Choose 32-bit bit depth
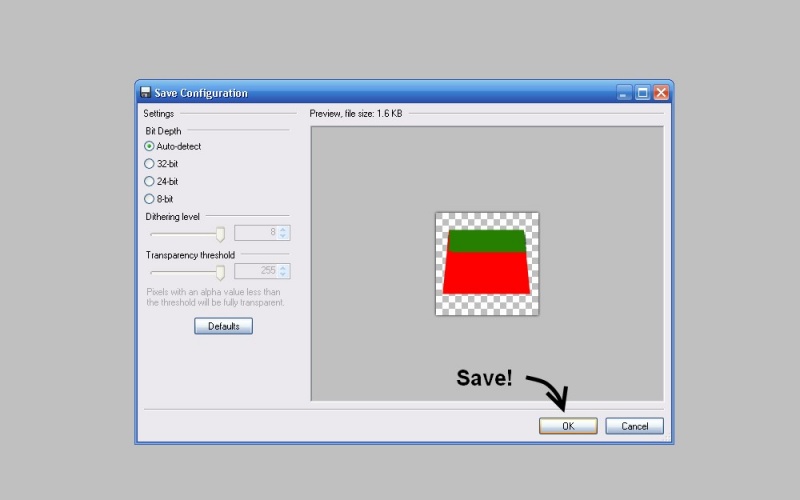Image resolution: width=800 pixels, height=500 pixels. (x=150, y=164)
